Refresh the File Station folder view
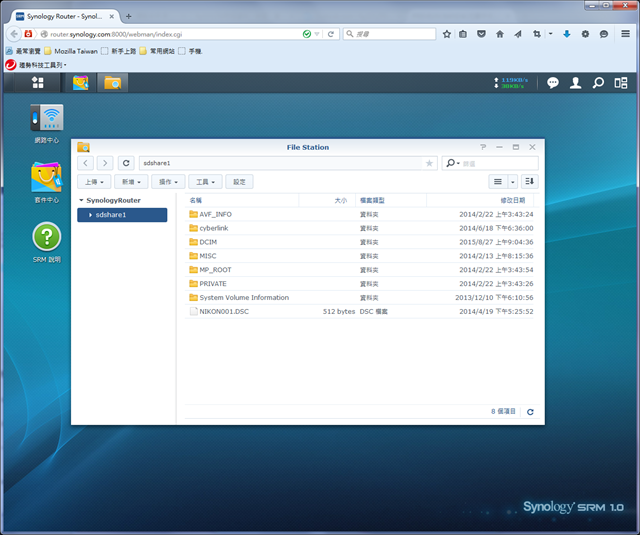 pyautogui.click(x=126, y=163)
